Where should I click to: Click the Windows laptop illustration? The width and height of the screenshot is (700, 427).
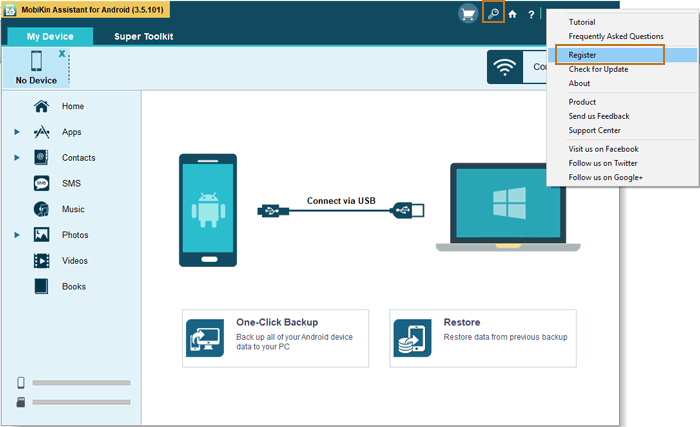pyautogui.click(x=508, y=207)
